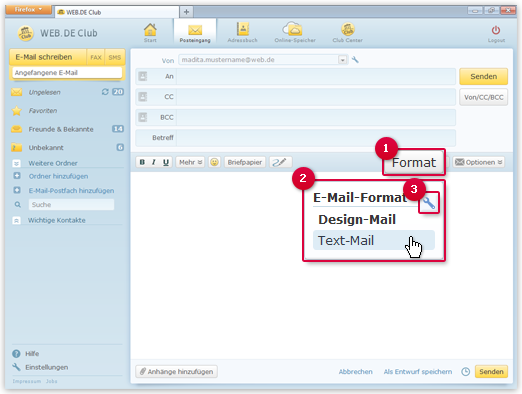Click Anhänge hinzufügen button
The width and height of the screenshot is (522, 394).
[x=177, y=371]
